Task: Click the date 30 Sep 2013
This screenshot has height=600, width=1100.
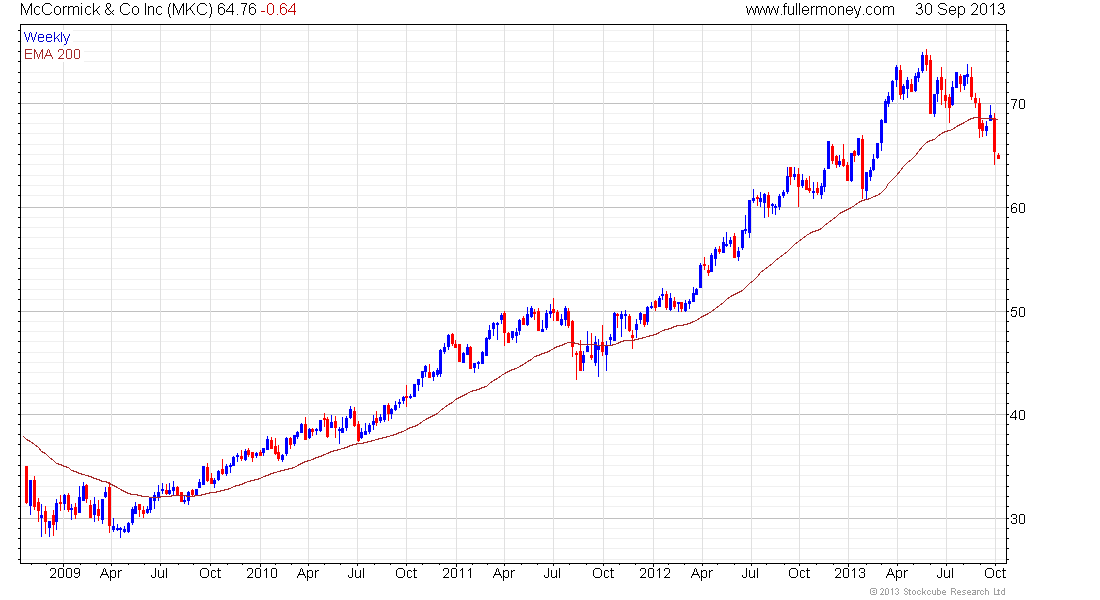Action: coord(959,10)
